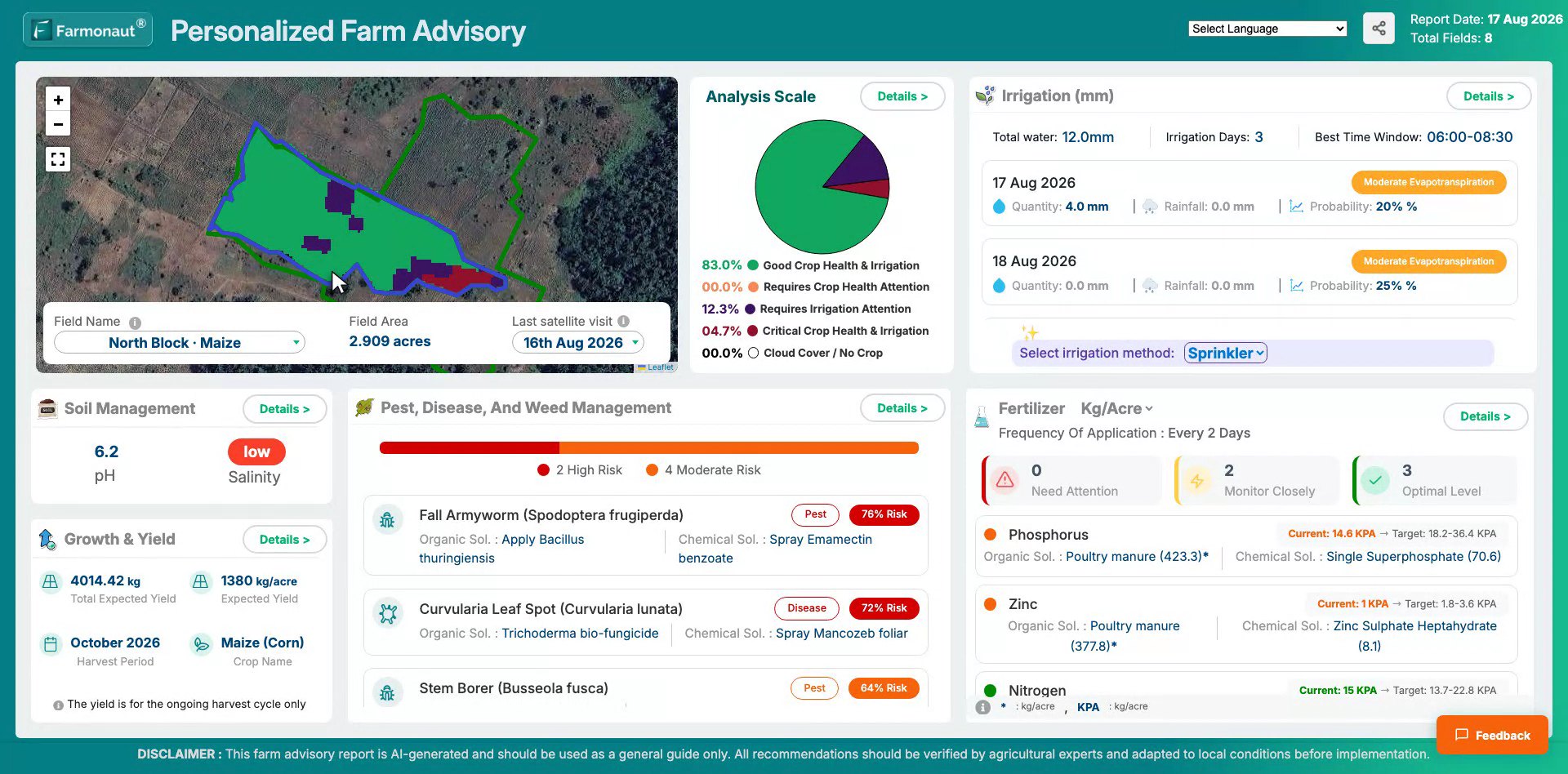
Task: Open the 16th Aug 2026 satellite date dropdown
Action: 578,343
